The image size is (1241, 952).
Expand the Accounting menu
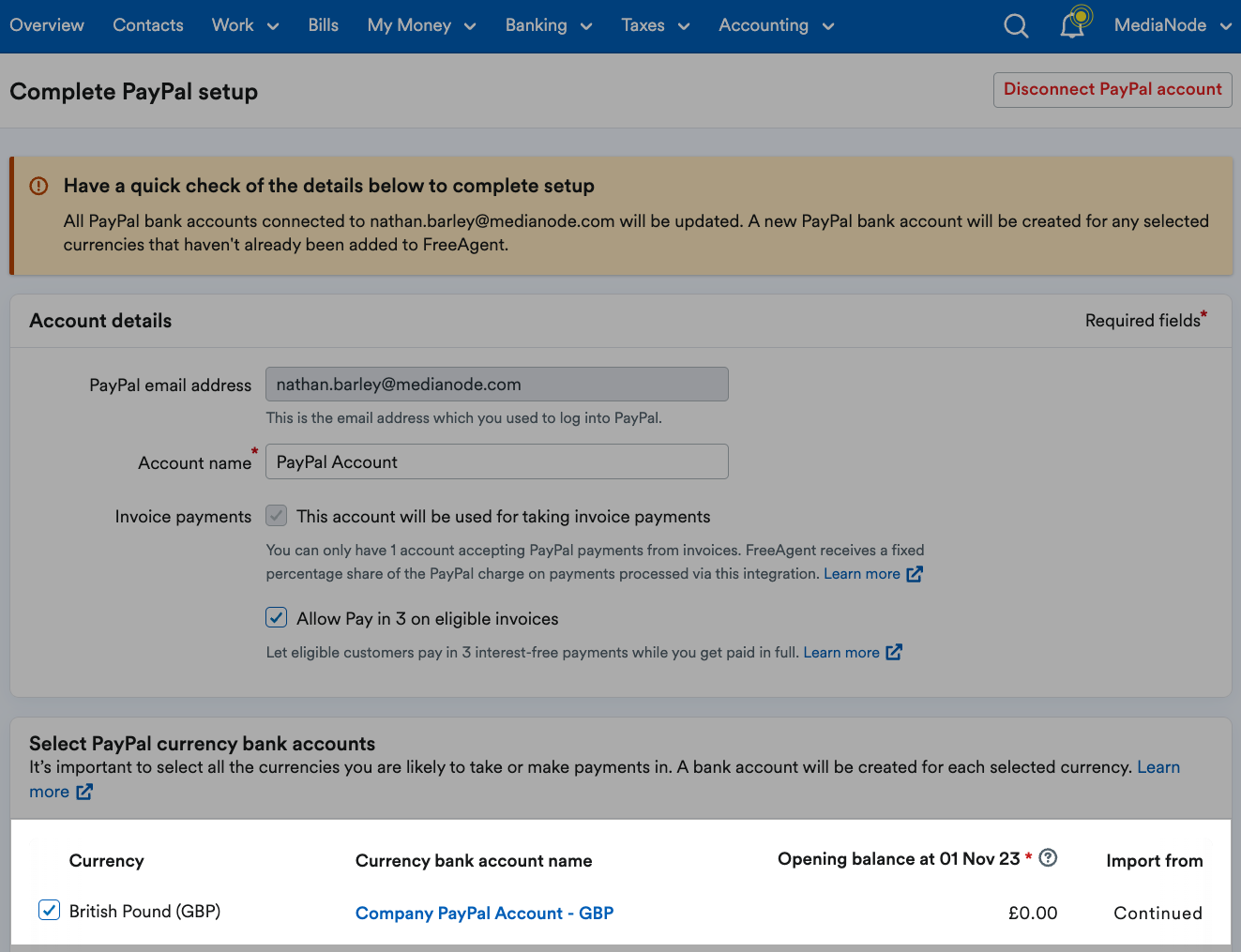(777, 25)
